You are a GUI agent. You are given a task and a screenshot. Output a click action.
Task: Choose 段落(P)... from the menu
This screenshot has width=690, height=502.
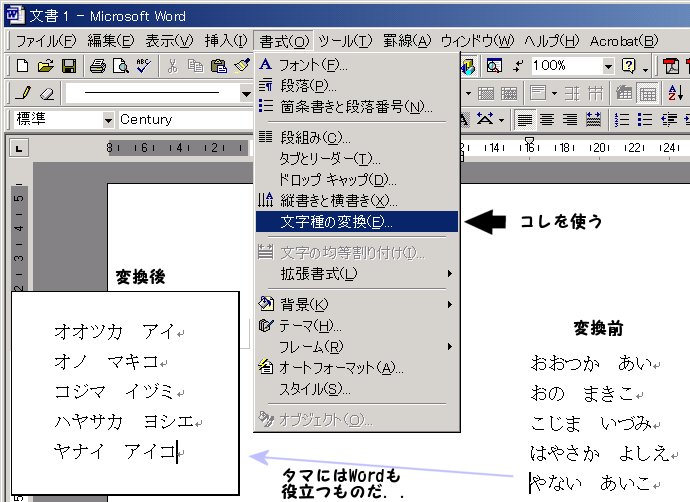[x=357, y=85]
